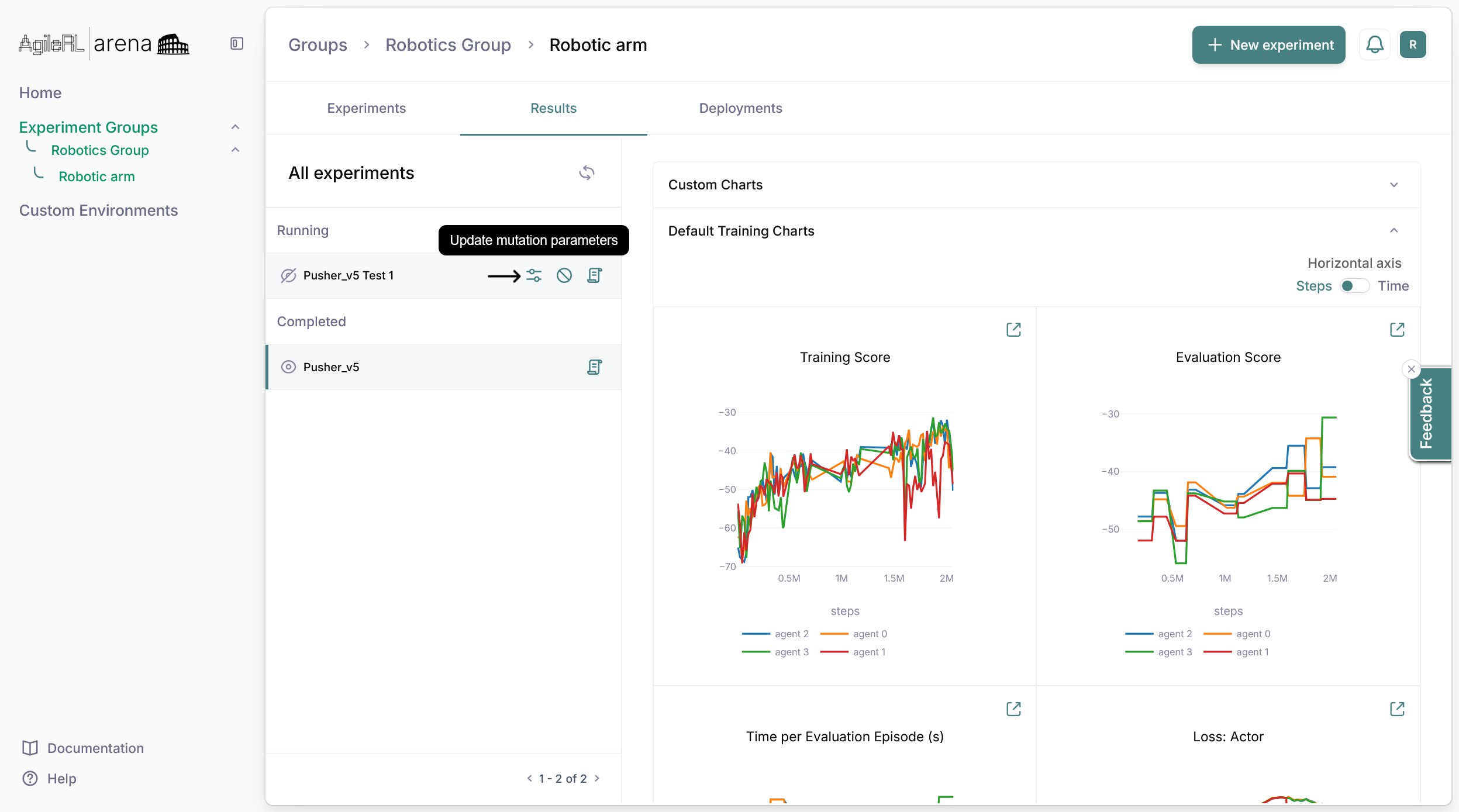Expand the Custom Charts section
Image resolution: width=1459 pixels, height=812 pixels.
point(1394,185)
